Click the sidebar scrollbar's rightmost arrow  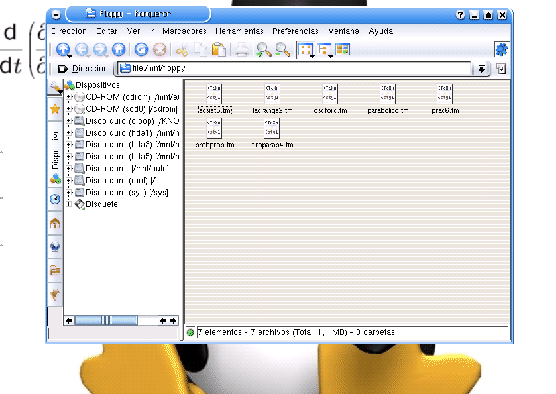[173, 321]
